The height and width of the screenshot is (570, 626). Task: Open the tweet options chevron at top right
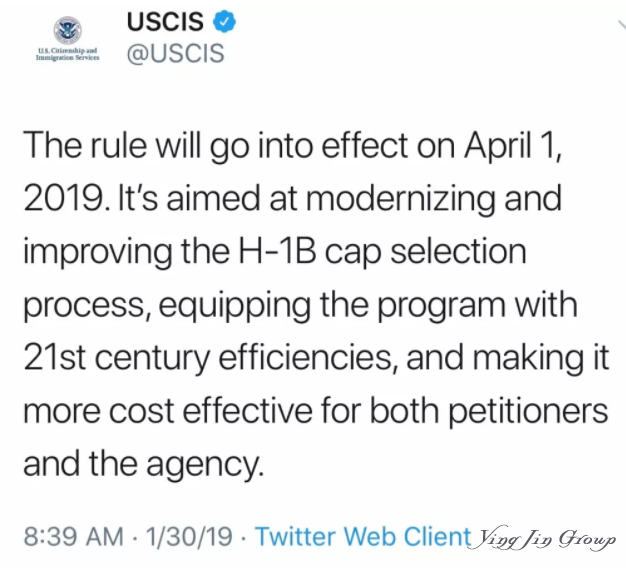click(621, 25)
